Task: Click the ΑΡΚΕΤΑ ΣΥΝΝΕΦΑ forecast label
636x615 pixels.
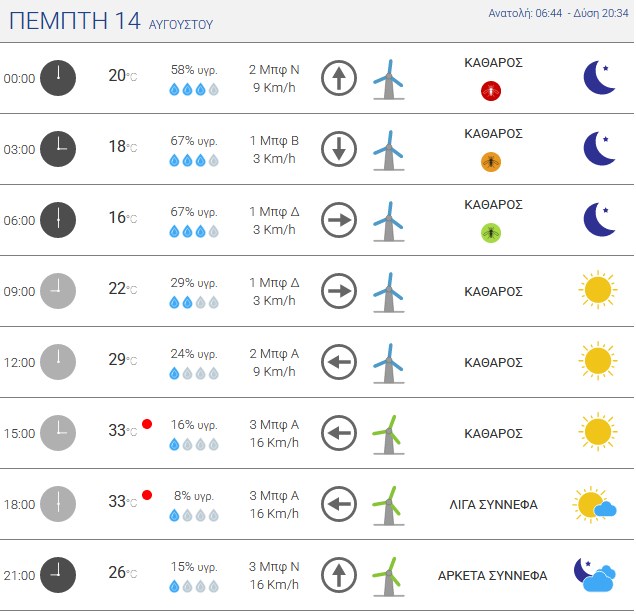Action: coord(492,575)
